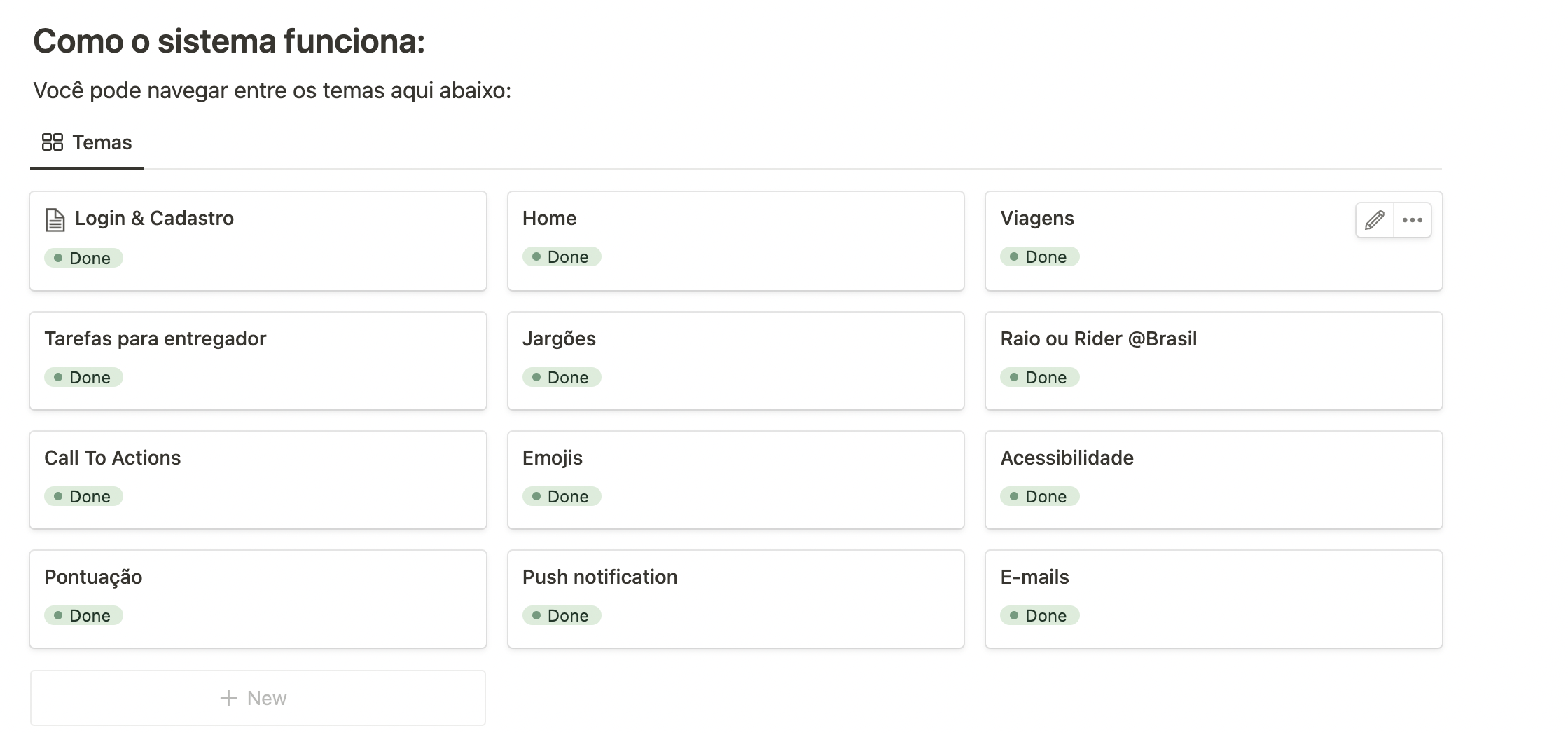This screenshot has height=733, width=1568.
Task: Open the three-dots menu on Viagens card
Action: coord(1412,220)
